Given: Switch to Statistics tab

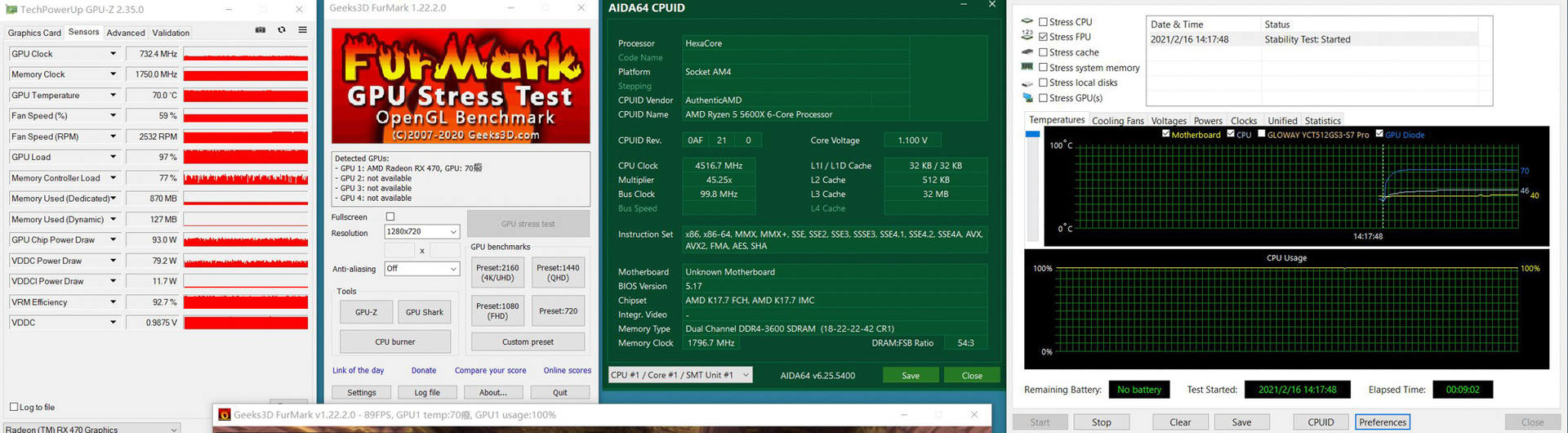Looking at the screenshot, I should click(1322, 121).
